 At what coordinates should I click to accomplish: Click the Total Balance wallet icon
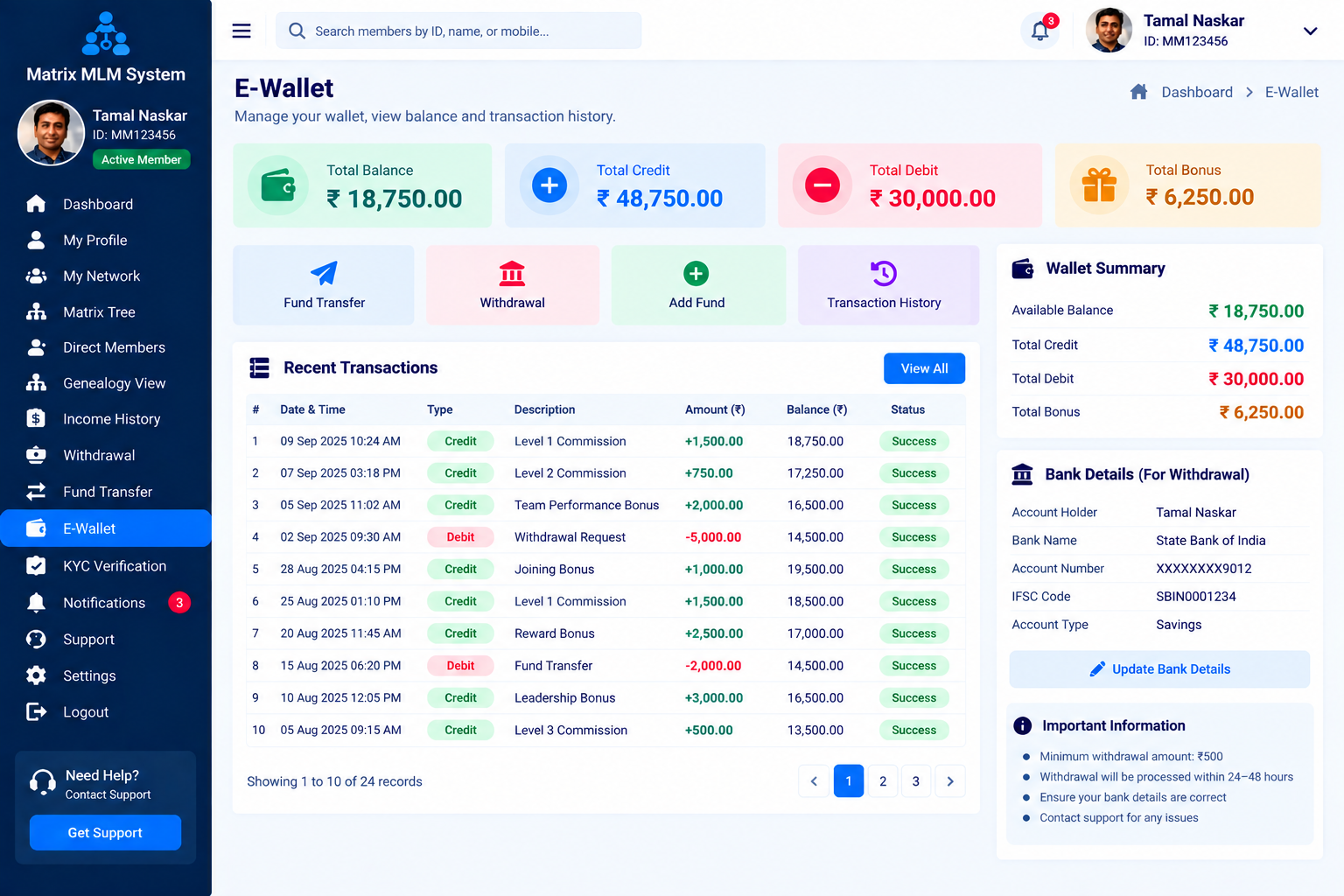pyautogui.click(x=278, y=185)
